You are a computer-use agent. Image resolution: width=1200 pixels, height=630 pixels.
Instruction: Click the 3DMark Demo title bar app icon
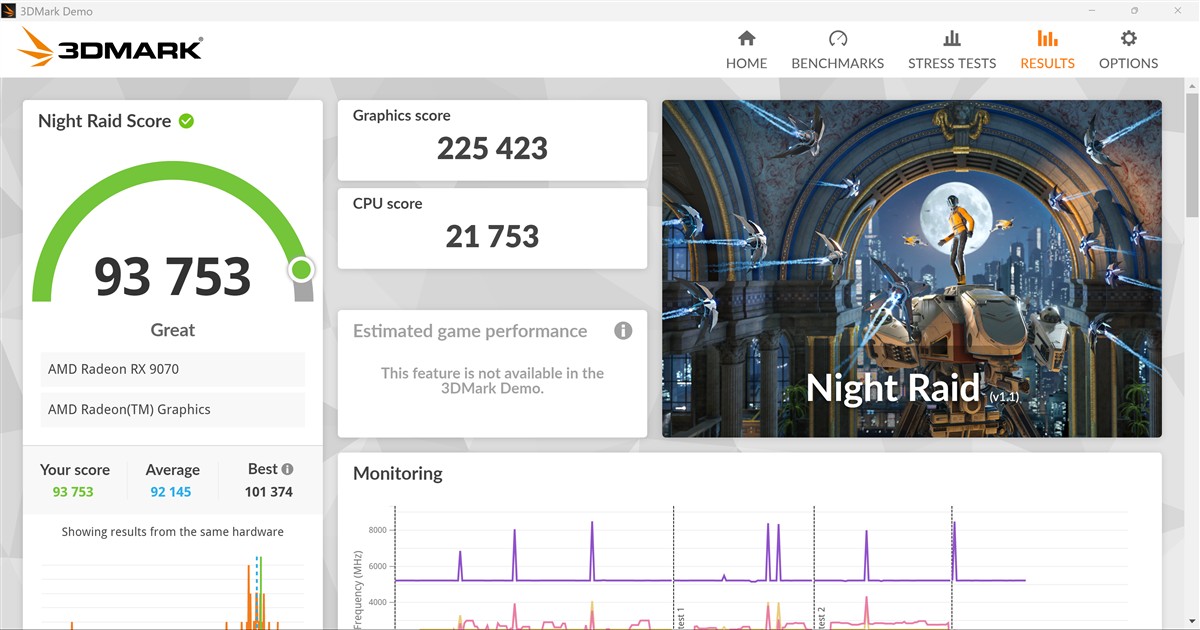pos(11,11)
